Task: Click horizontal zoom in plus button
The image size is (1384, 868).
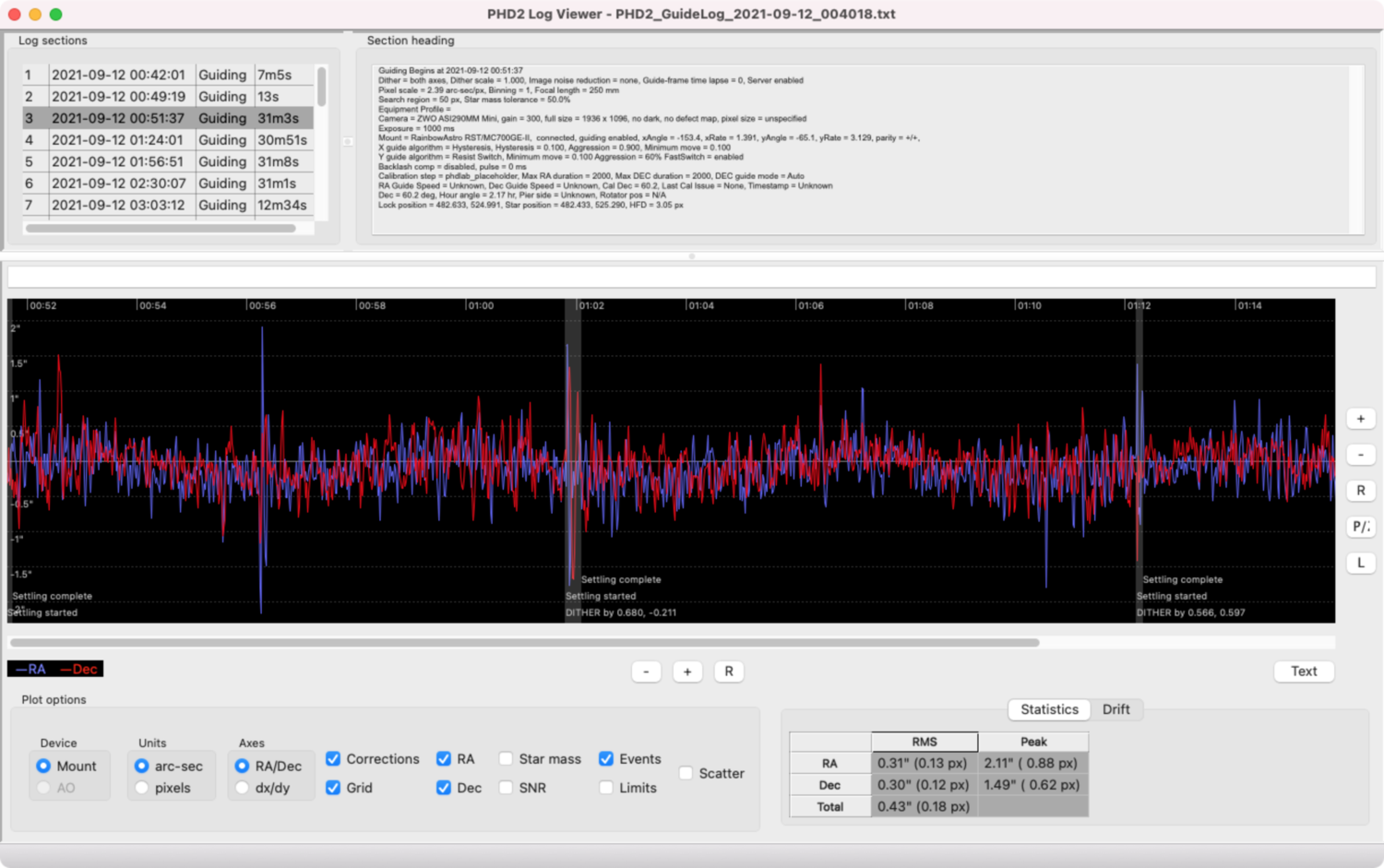Action: tap(687, 672)
